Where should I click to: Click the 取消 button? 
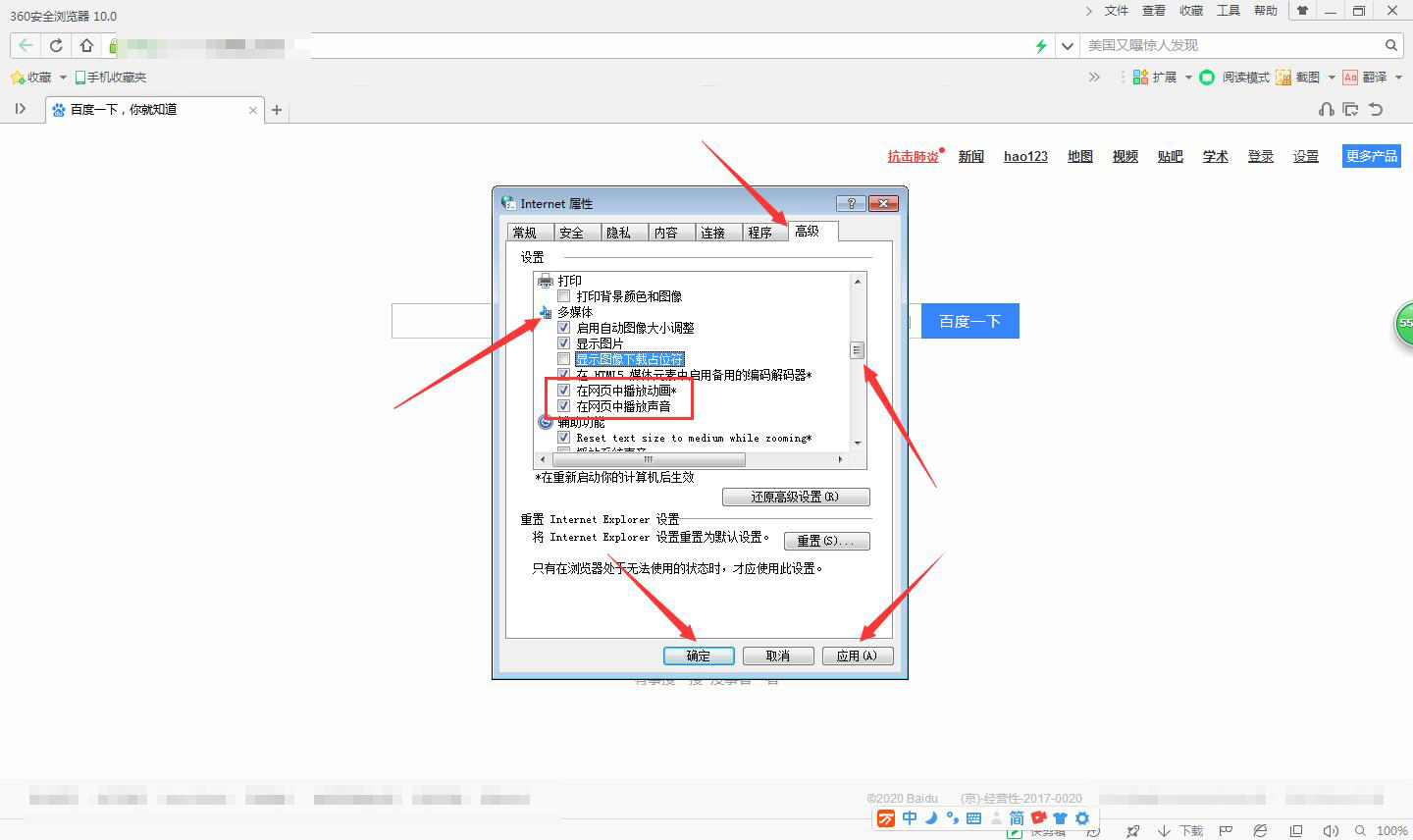coord(778,656)
